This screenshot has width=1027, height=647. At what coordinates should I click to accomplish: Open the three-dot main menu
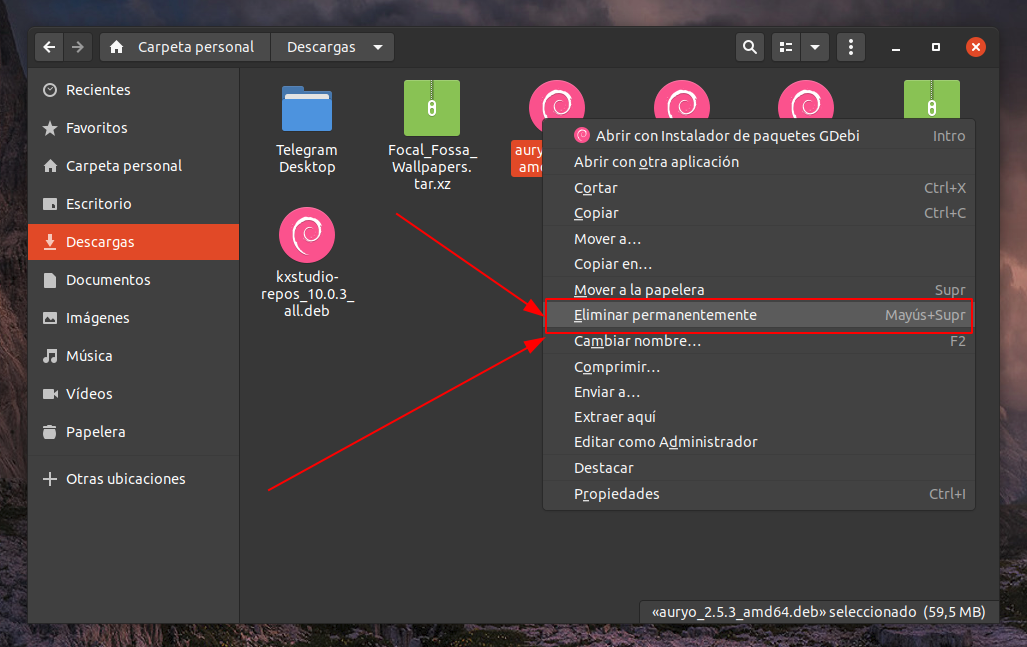point(850,47)
